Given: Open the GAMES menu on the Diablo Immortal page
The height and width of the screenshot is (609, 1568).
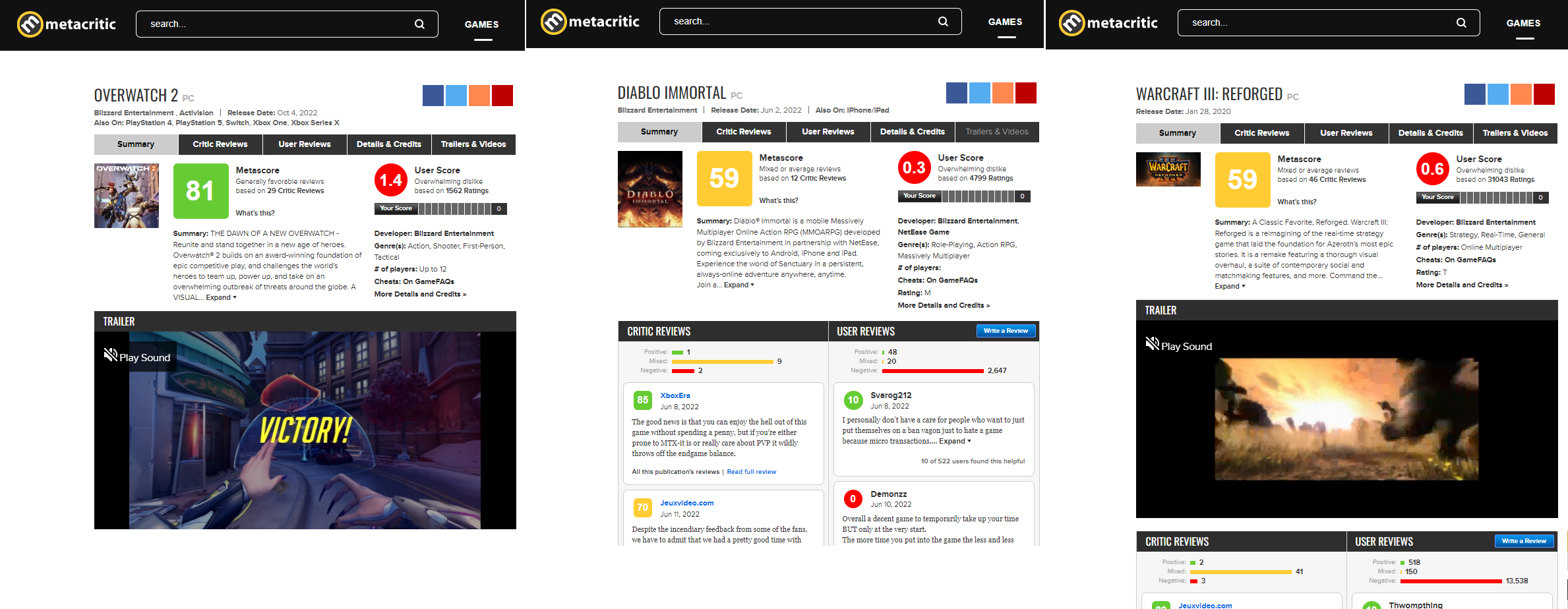Looking at the screenshot, I should click(1006, 22).
